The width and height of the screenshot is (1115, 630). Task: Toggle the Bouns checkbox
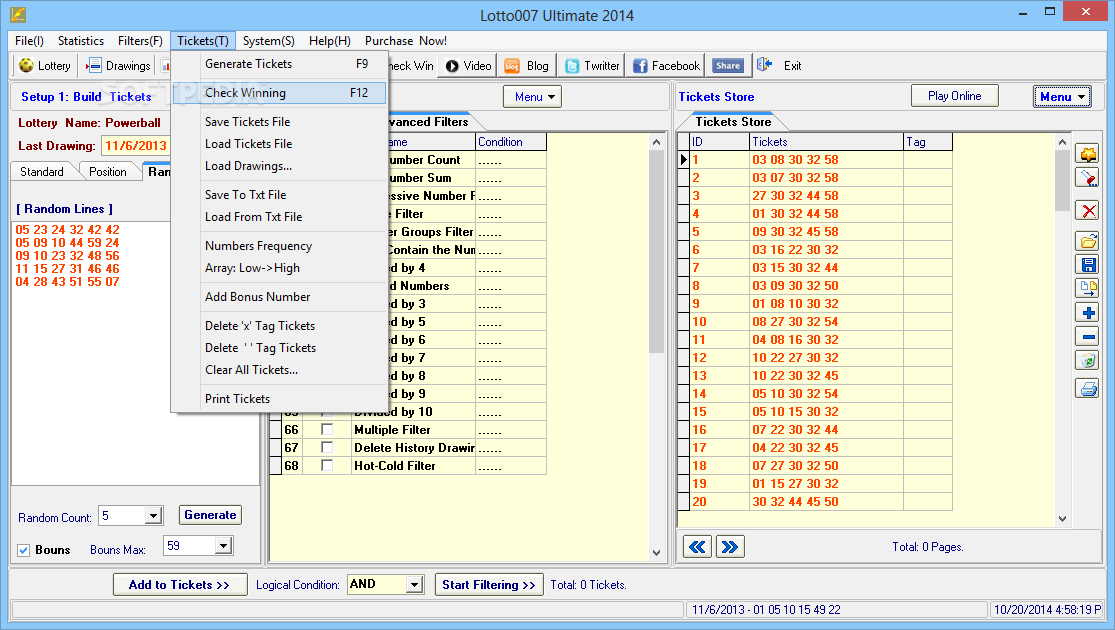[x=23, y=550]
